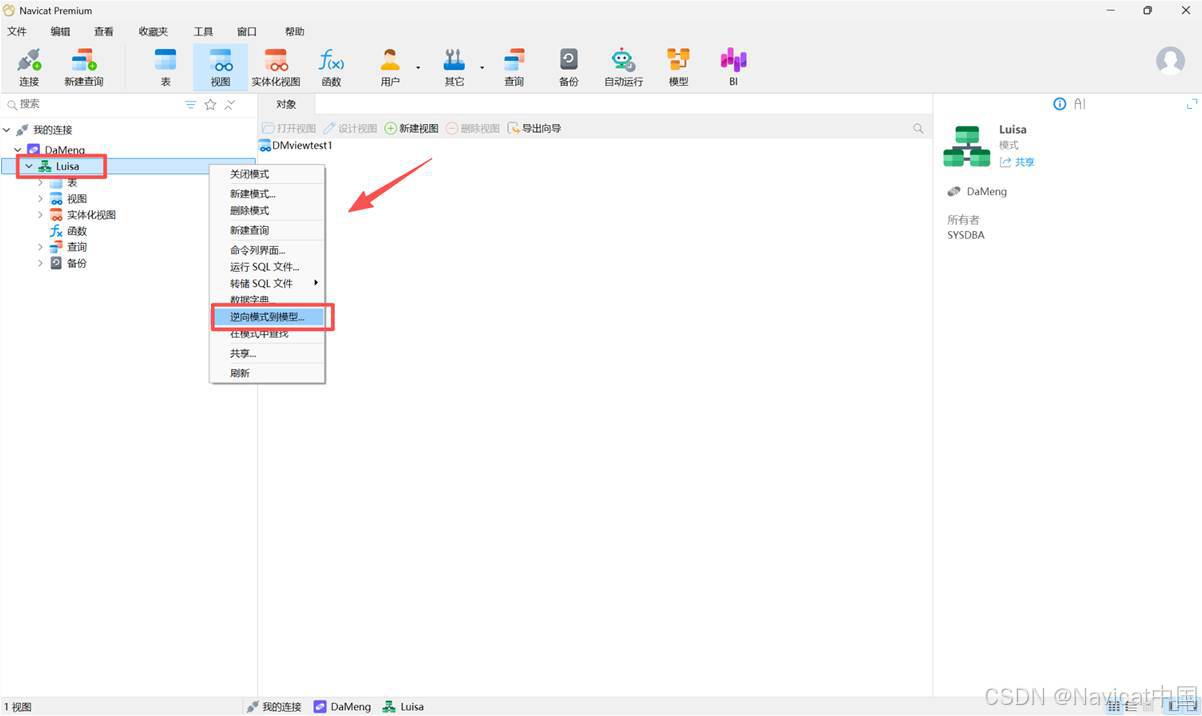
Task: Click the 其它 tools toolbar icon
Action: tap(454, 66)
